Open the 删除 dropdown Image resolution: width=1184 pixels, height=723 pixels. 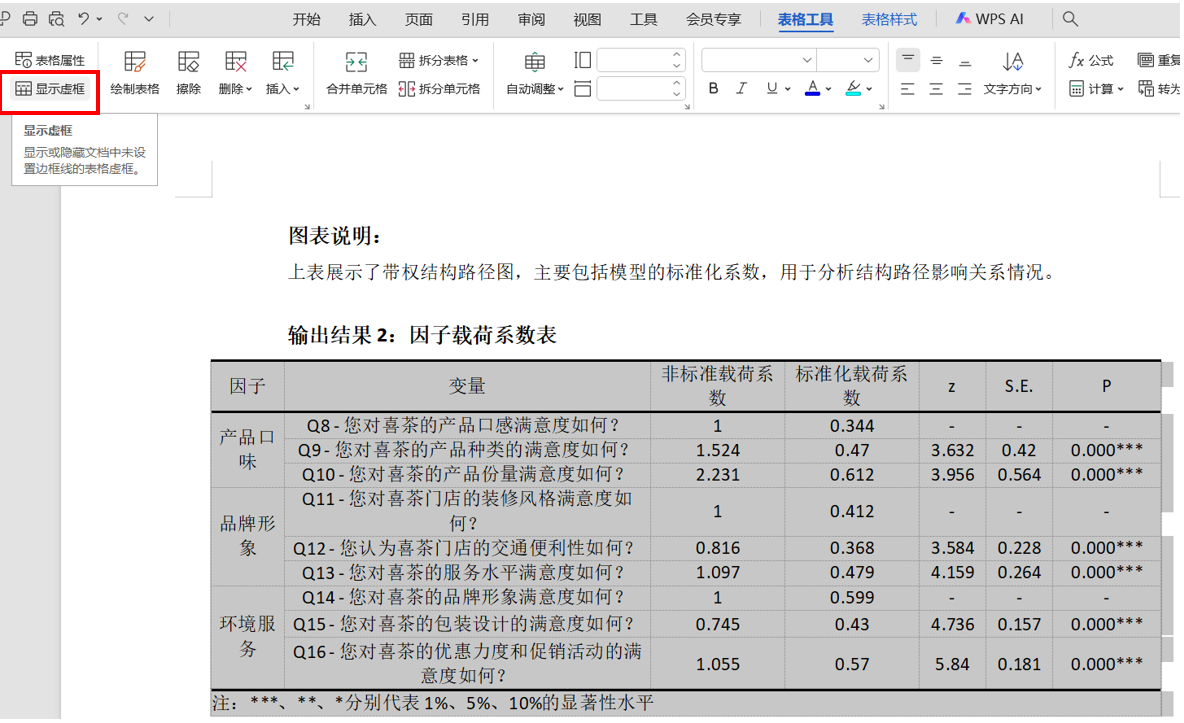(235, 73)
